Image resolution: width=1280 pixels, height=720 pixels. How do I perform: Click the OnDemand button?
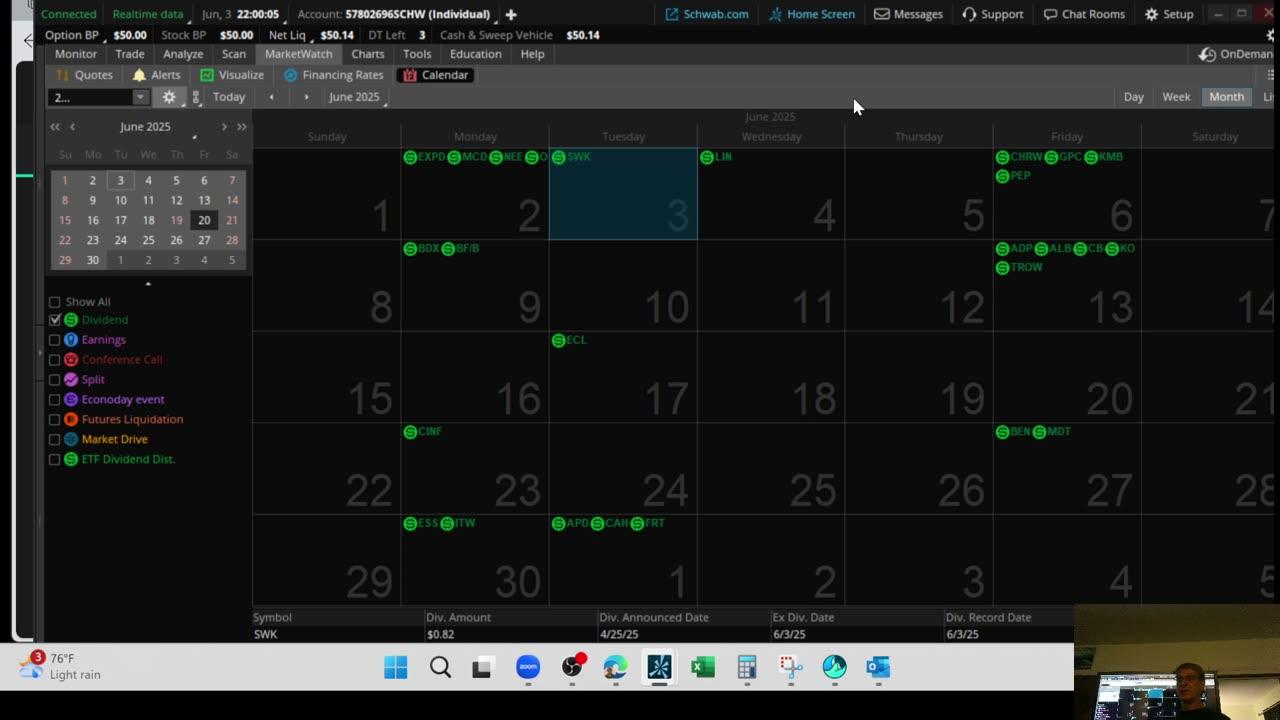point(1236,54)
